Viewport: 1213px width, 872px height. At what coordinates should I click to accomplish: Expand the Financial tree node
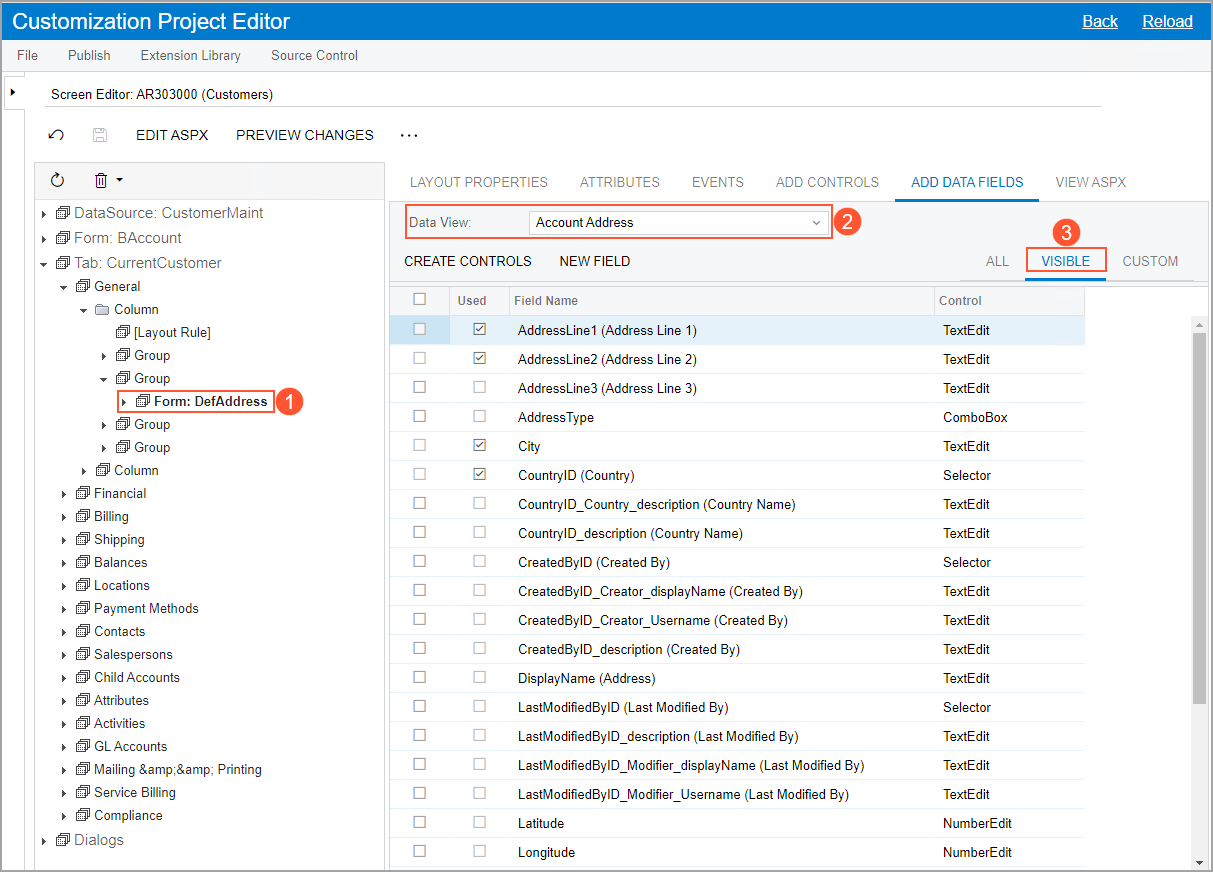[x=64, y=494]
